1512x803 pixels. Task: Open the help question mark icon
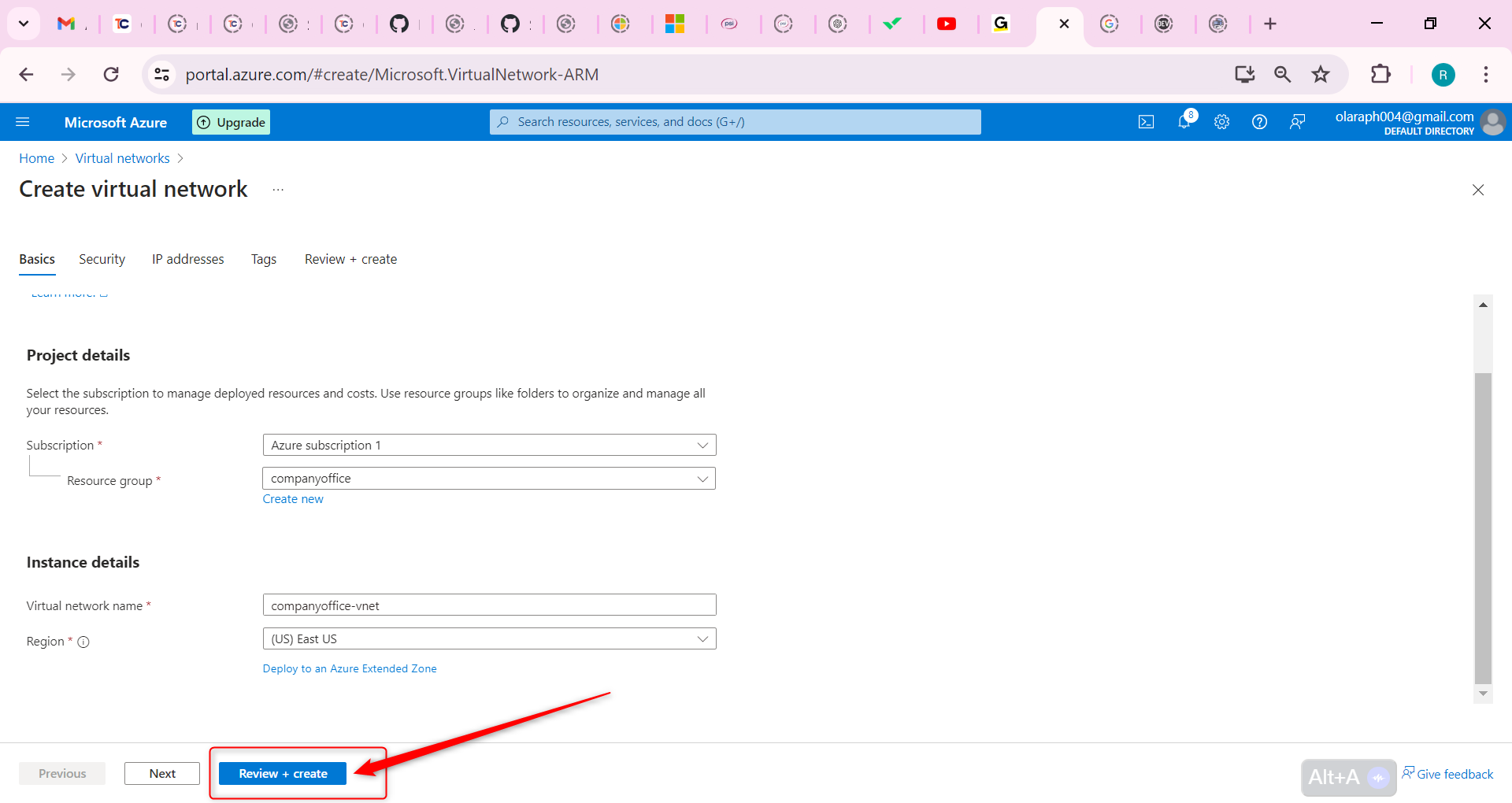[x=1258, y=121]
